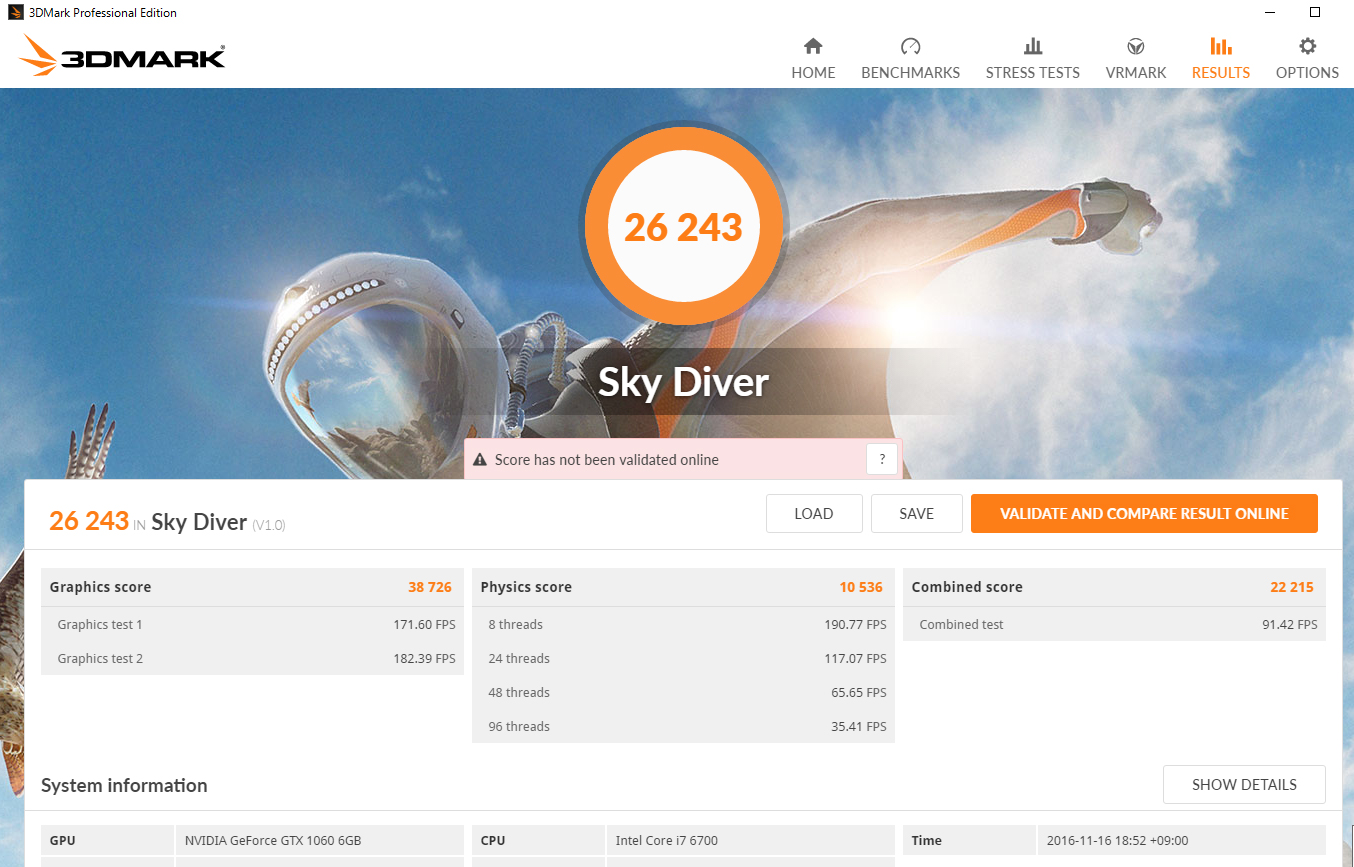Click the 171.60 FPS value
Screen dimensions: 1354x867
click(424, 625)
